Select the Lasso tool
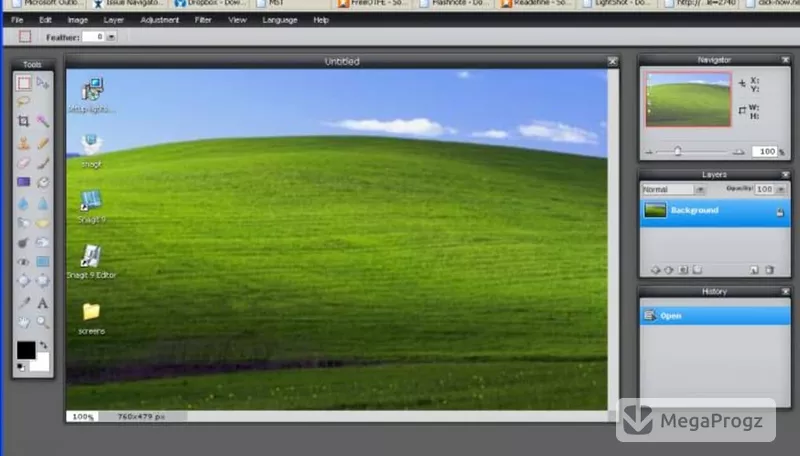The width and height of the screenshot is (800, 456). 23,102
